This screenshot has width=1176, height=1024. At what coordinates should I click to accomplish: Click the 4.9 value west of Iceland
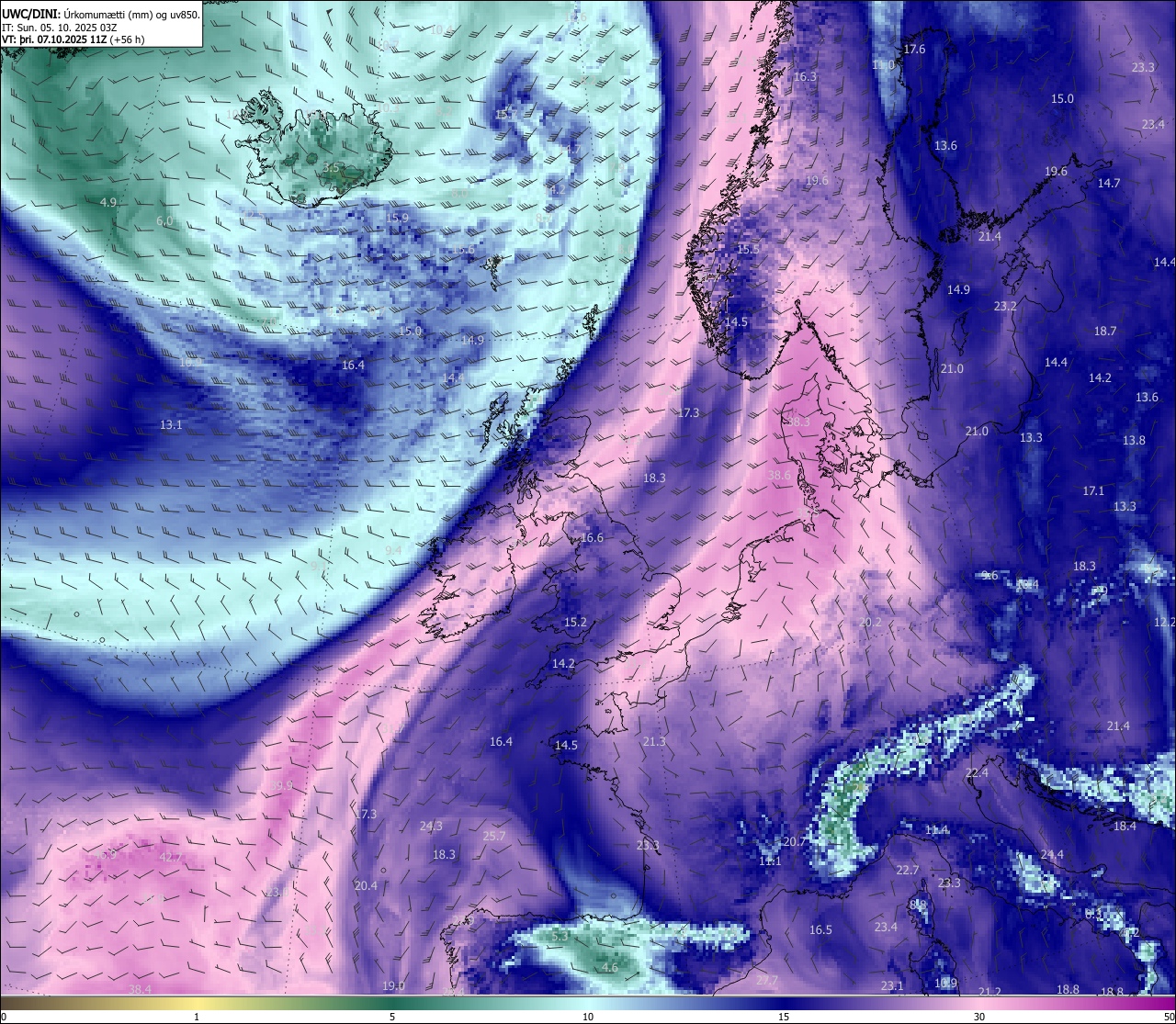click(108, 202)
